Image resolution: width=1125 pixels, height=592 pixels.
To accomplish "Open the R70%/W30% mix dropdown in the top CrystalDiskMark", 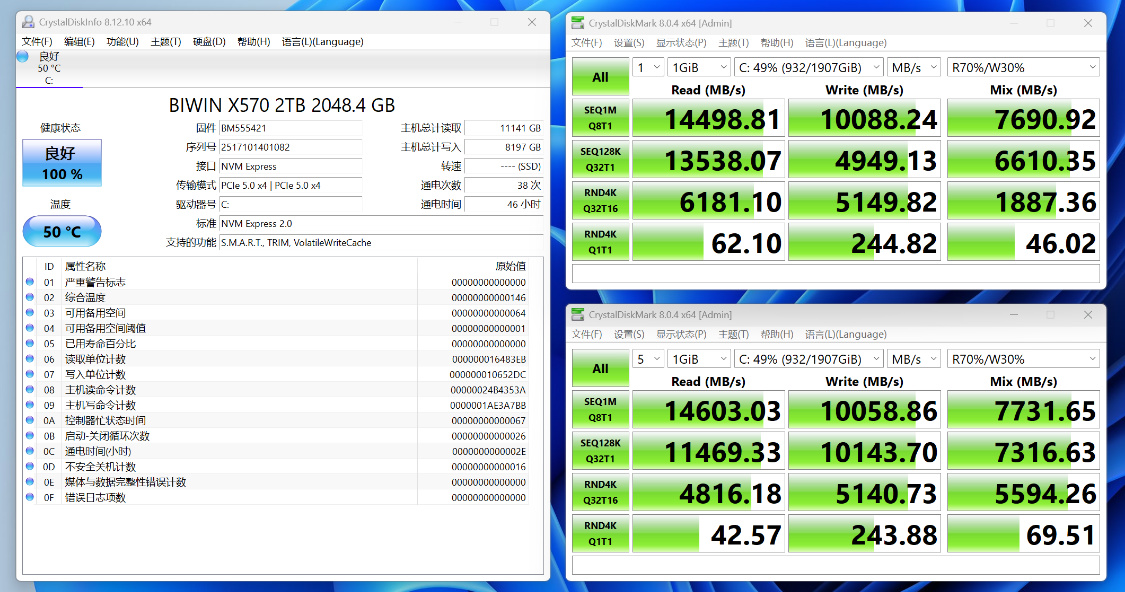I will (1023, 67).
